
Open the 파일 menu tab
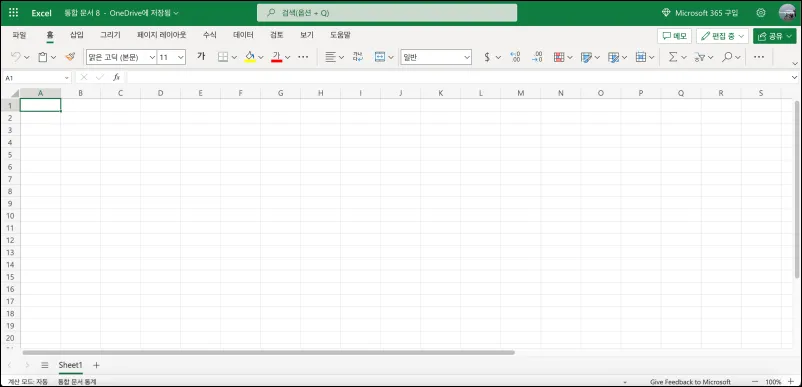pyautogui.click(x=19, y=35)
